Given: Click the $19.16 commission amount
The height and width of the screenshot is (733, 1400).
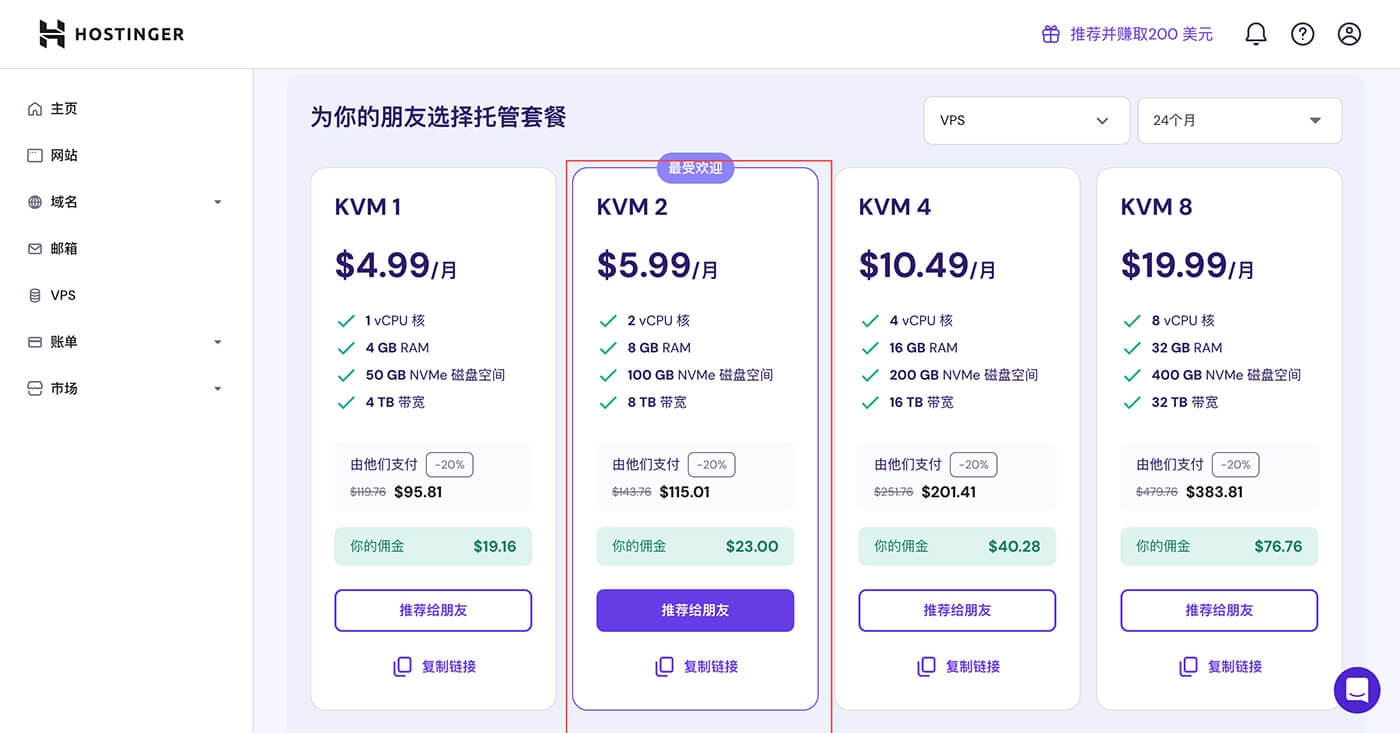Looking at the screenshot, I should [495, 546].
